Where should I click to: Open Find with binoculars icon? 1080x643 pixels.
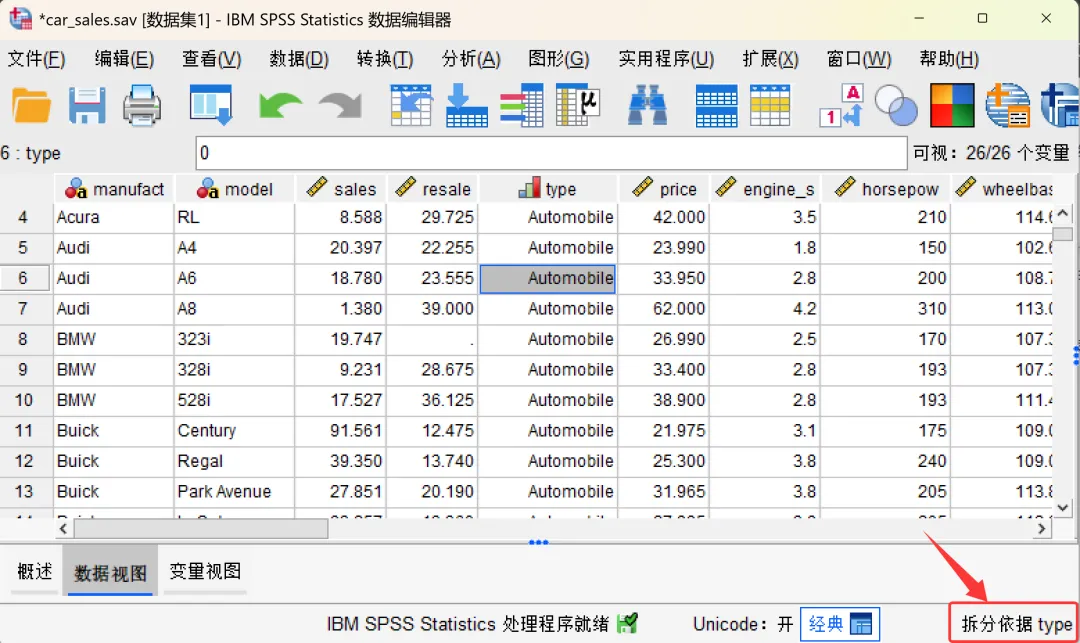[x=647, y=105]
